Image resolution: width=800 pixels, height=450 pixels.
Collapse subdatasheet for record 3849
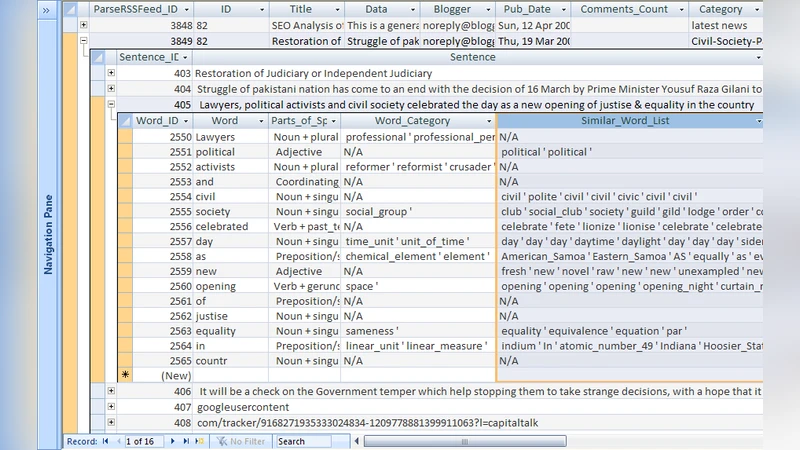tap(84, 41)
